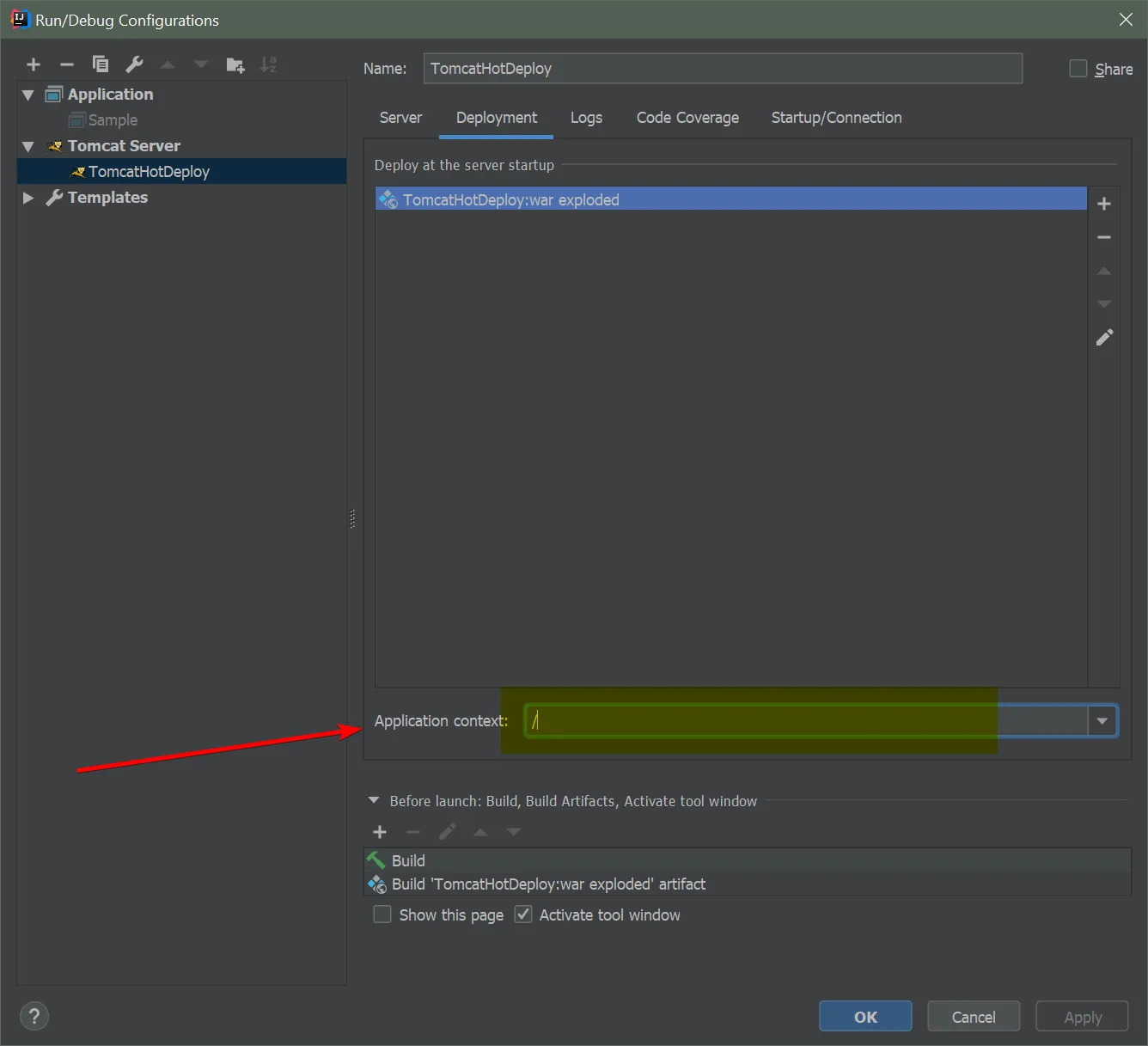Open the Application context dropdown arrow

(x=1102, y=721)
